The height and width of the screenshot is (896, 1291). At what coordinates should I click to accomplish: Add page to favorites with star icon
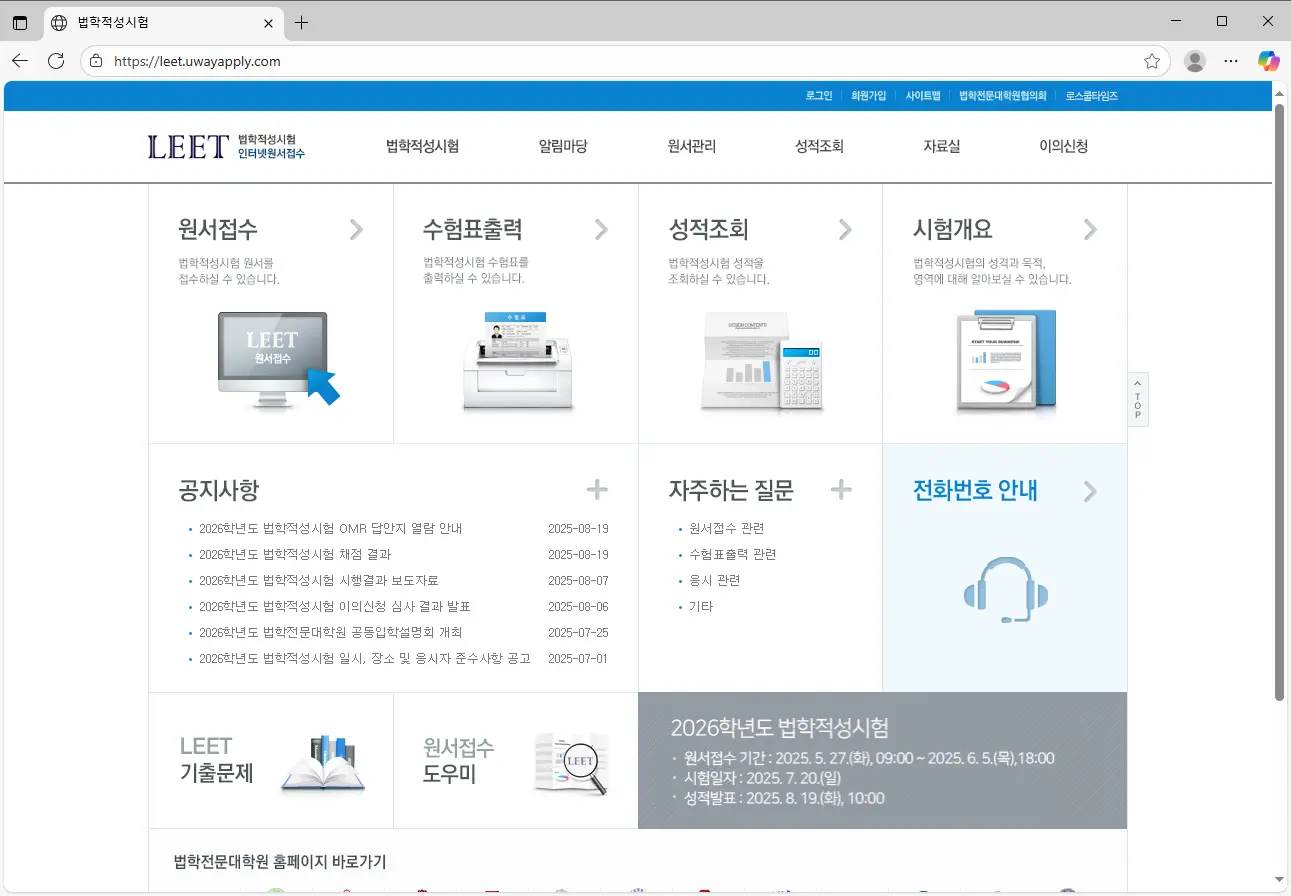tap(1152, 61)
